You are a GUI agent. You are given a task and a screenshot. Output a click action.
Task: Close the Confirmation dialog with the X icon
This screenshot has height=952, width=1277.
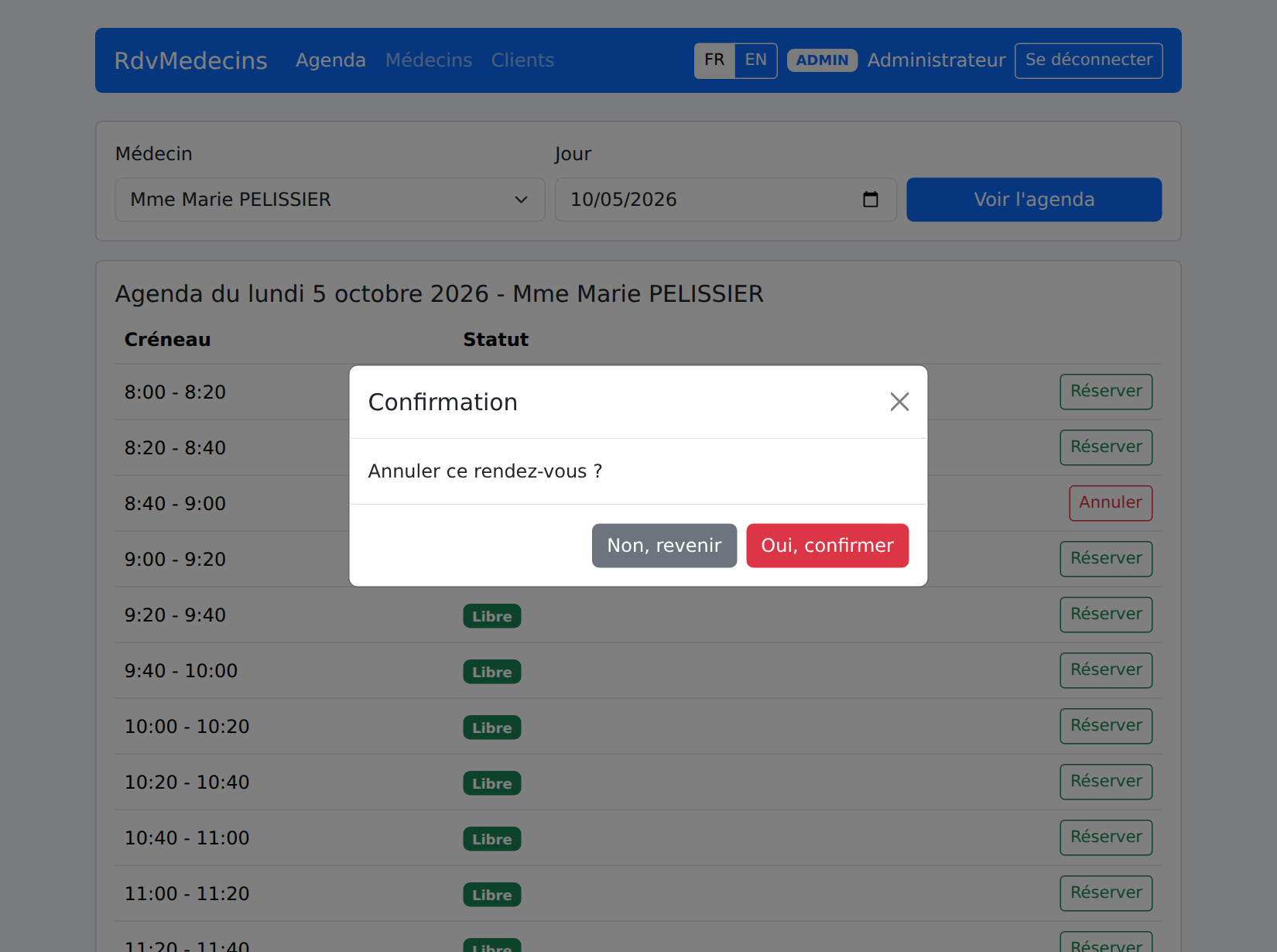click(x=899, y=402)
